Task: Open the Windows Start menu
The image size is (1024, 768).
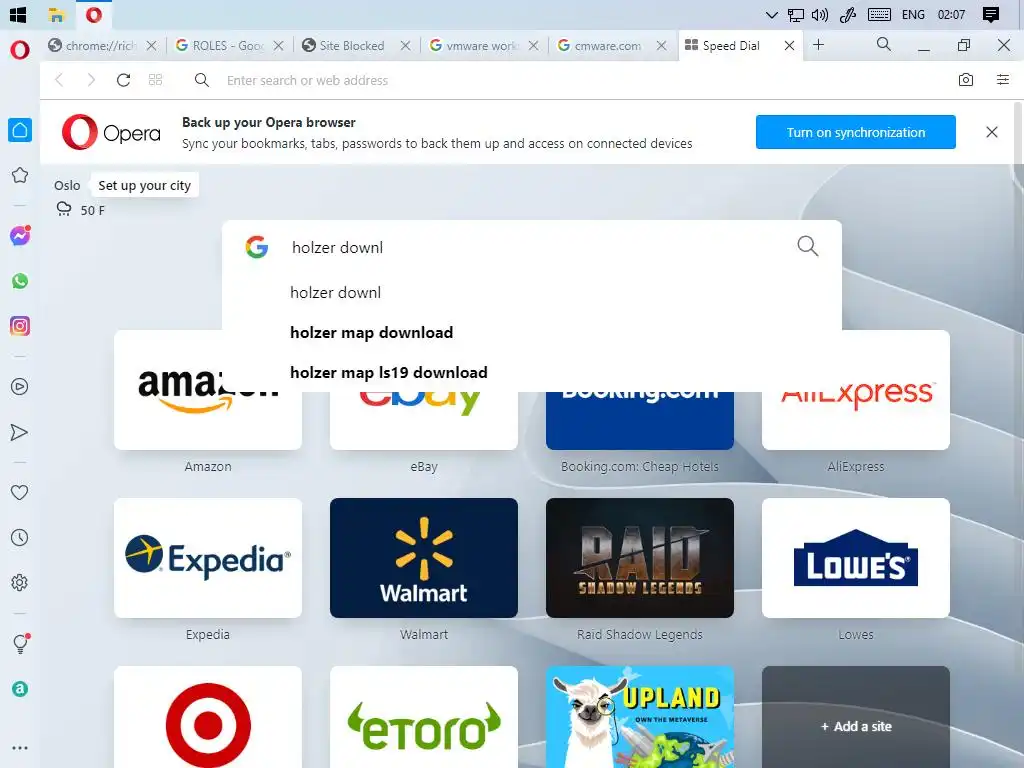Action: [x=18, y=14]
